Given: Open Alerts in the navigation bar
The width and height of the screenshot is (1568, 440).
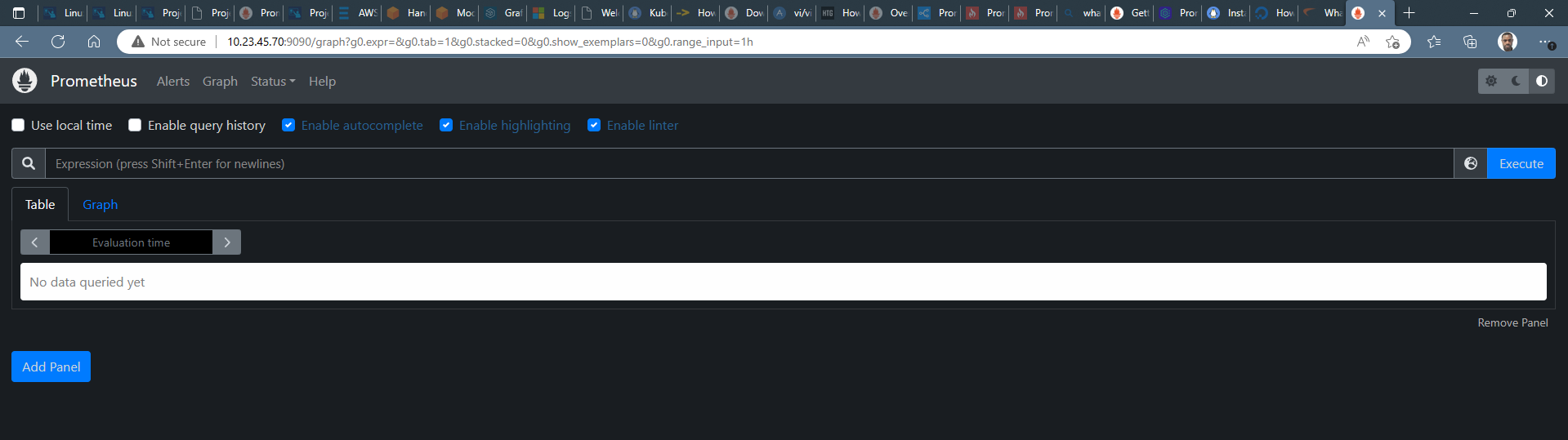Looking at the screenshot, I should pyautogui.click(x=172, y=81).
